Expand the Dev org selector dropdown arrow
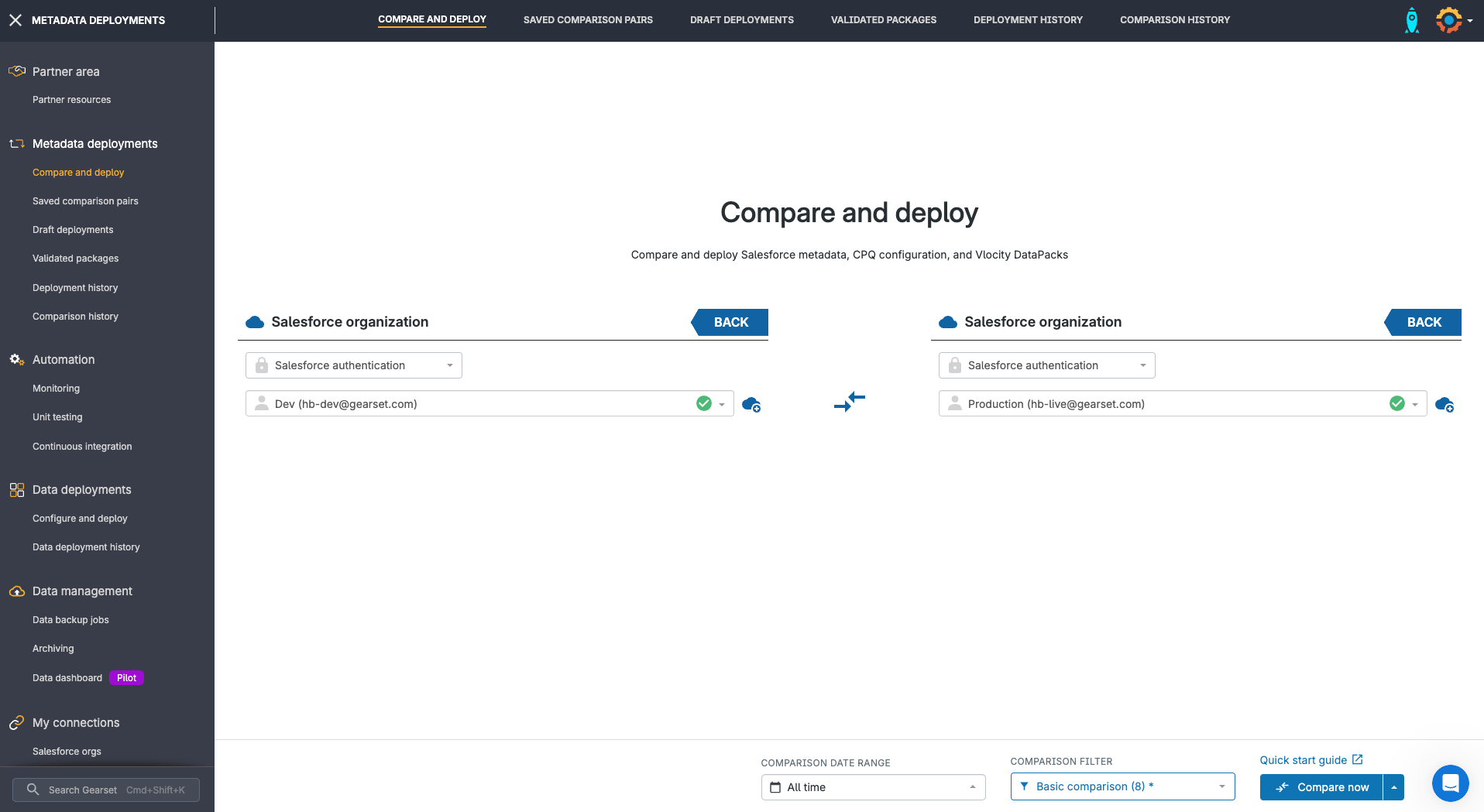Viewport: 1484px width, 812px height. coord(722,403)
